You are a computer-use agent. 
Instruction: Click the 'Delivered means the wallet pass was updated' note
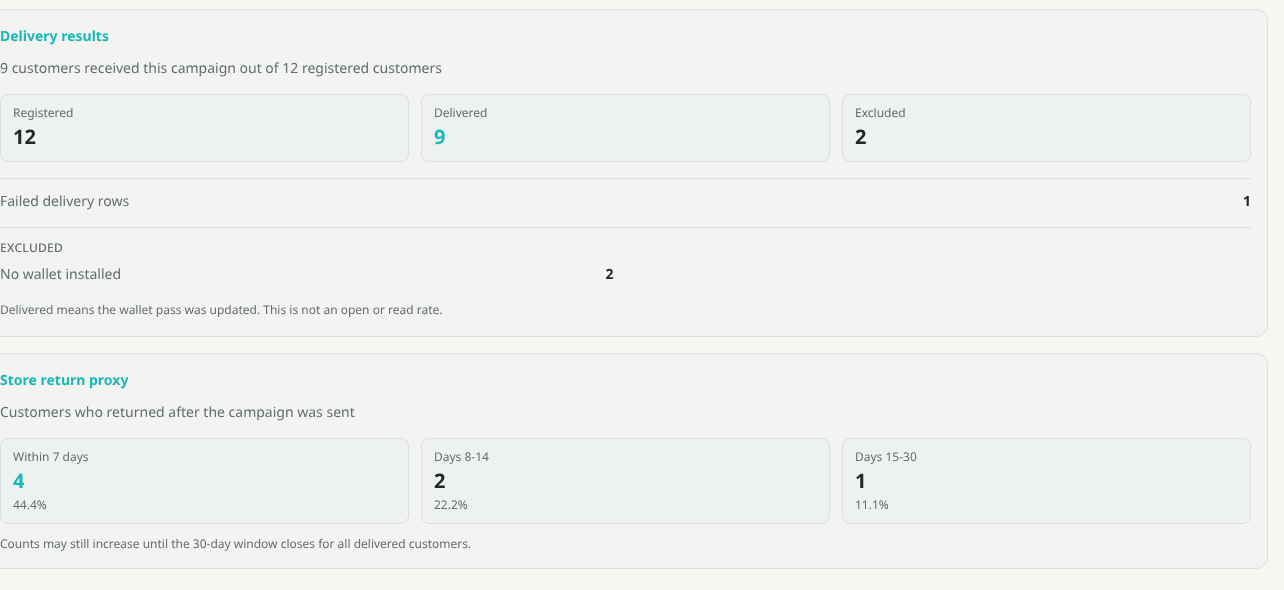coord(221,310)
